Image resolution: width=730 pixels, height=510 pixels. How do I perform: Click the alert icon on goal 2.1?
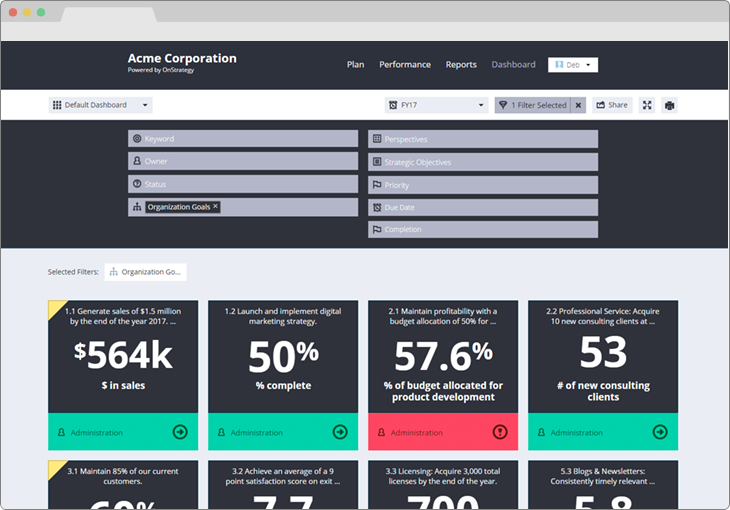pyautogui.click(x=500, y=432)
